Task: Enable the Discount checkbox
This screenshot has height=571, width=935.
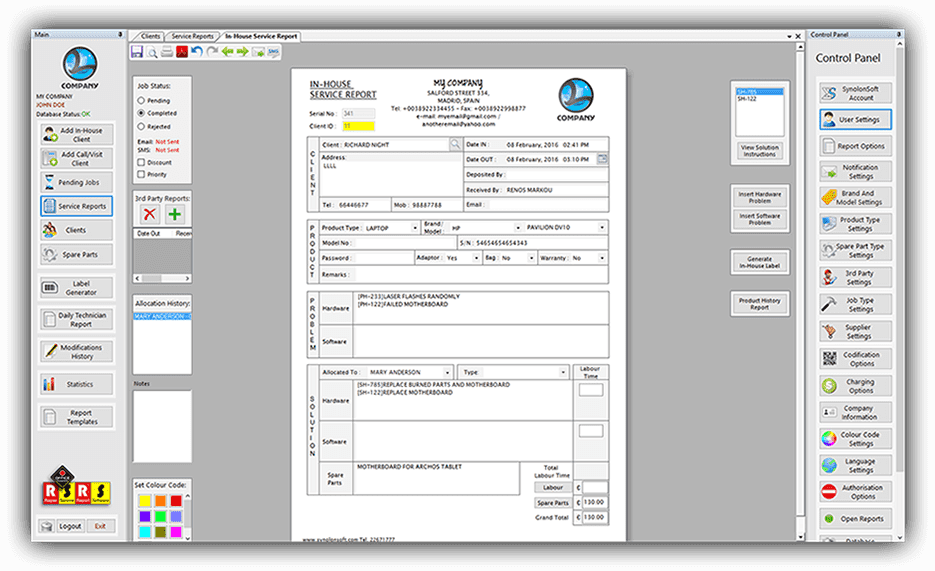Action: pos(141,162)
